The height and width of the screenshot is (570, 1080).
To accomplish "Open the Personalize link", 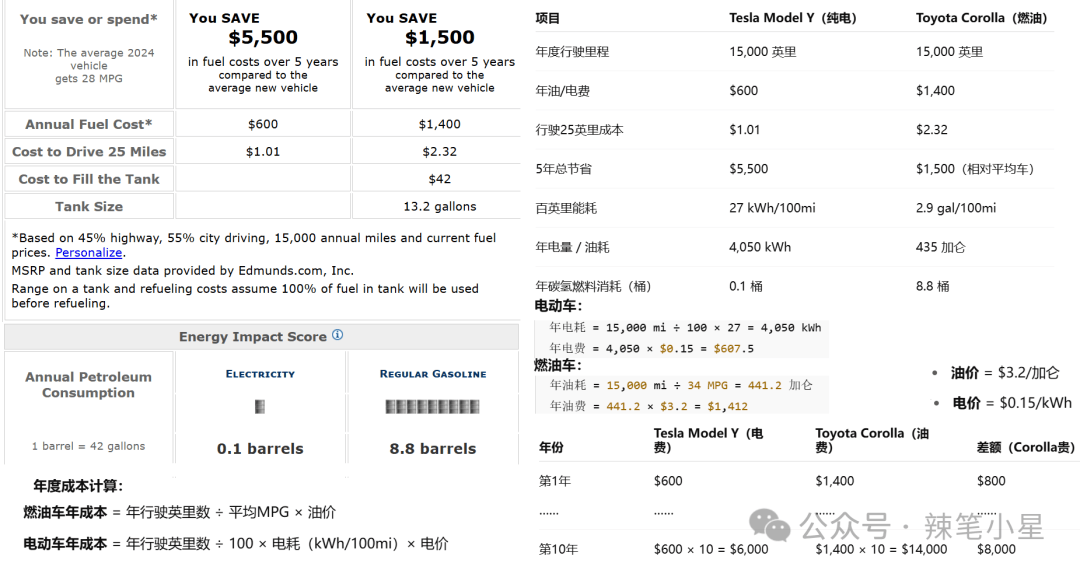I will [x=88, y=253].
